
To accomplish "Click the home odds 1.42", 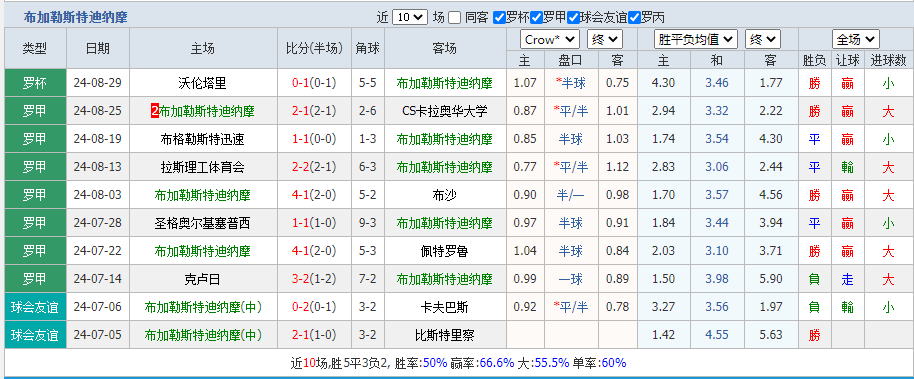I will pos(663,335).
